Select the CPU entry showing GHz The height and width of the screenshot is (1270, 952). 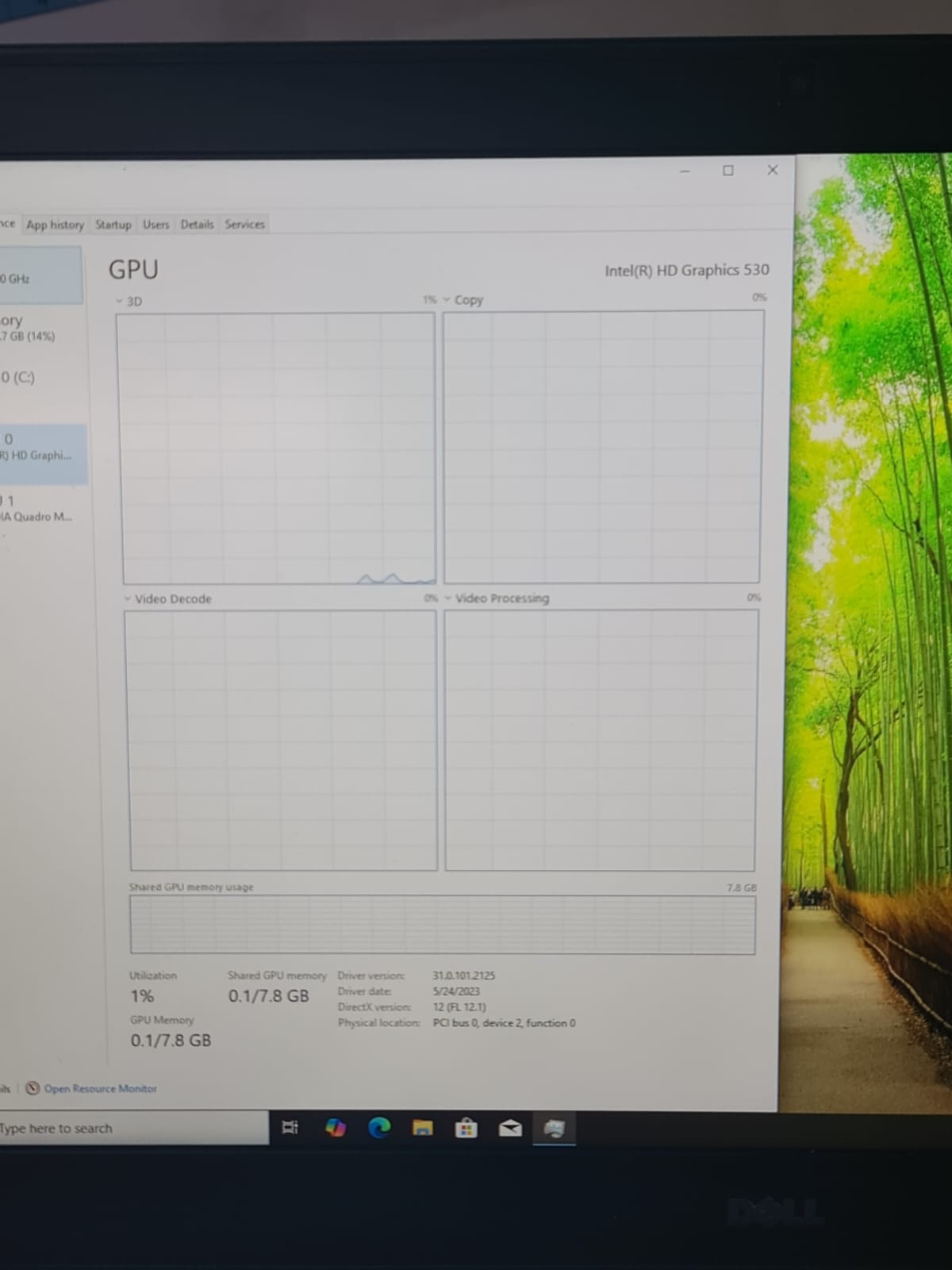click(x=40, y=275)
